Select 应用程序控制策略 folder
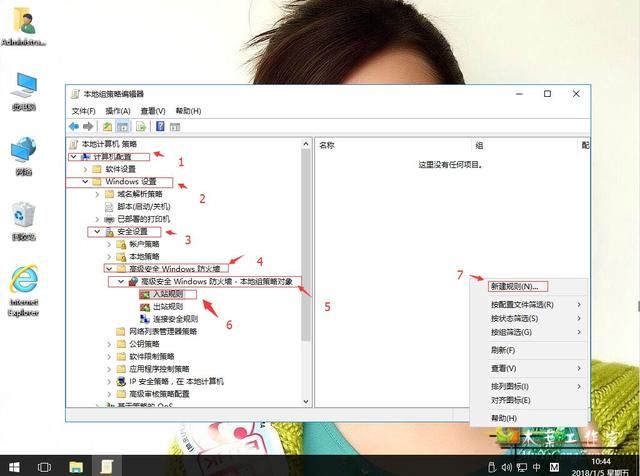 pyautogui.click(x=159, y=369)
